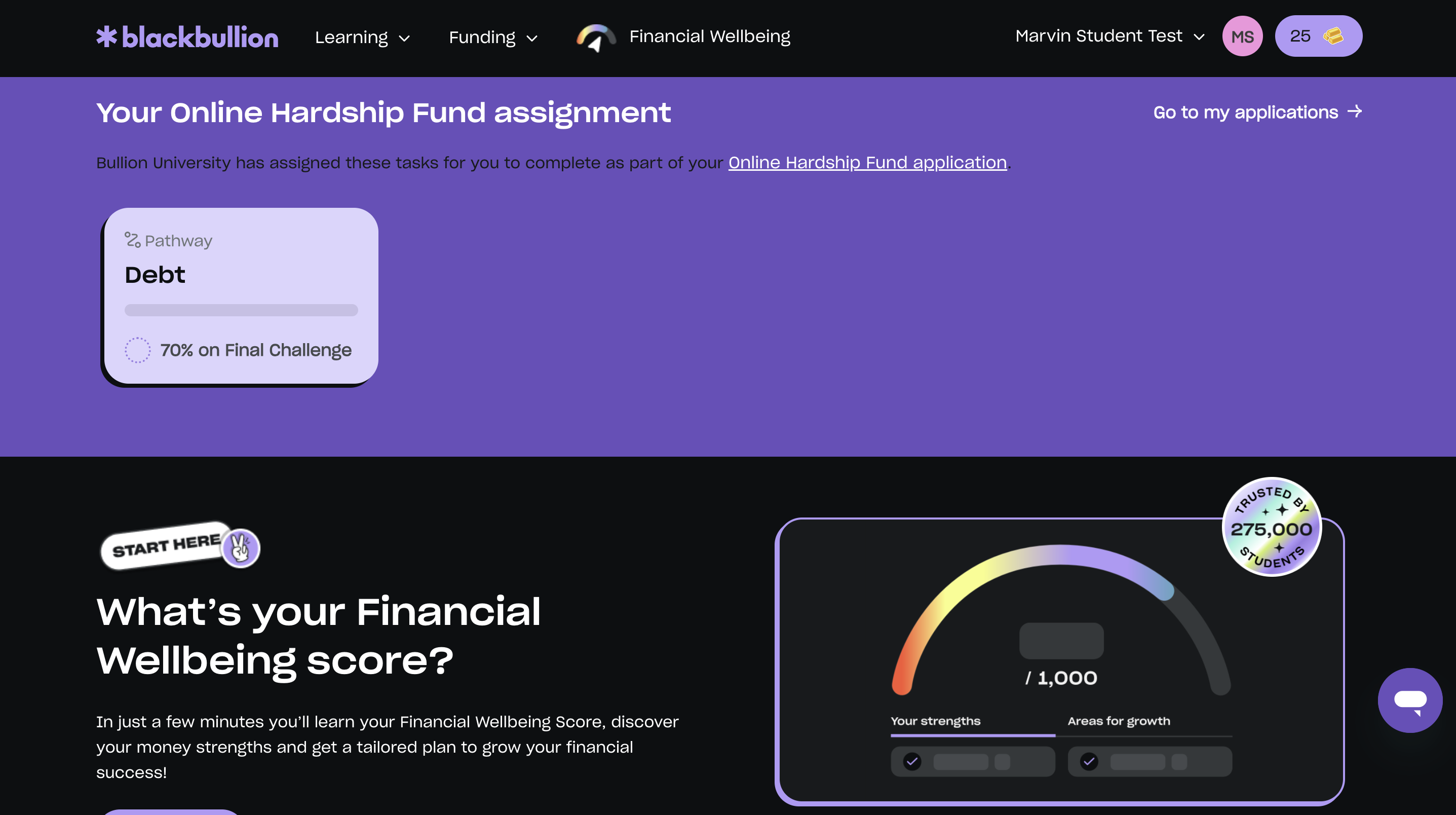Click the checkmark under Areas for growth
Image resolution: width=1456 pixels, height=815 pixels.
point(1089,761)
